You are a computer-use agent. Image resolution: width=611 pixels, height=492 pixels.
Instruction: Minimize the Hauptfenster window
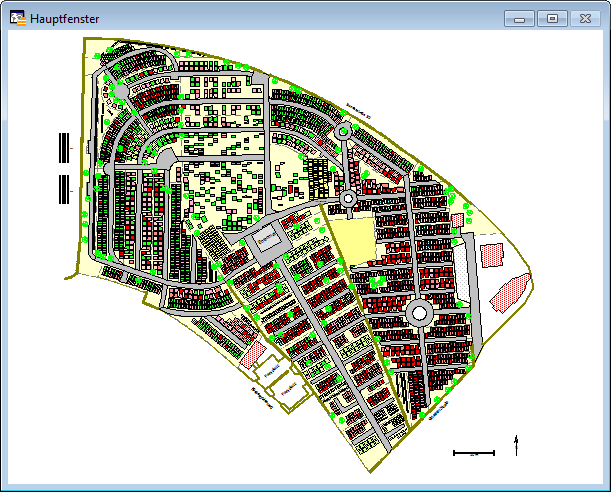click(x=519, y=18)
